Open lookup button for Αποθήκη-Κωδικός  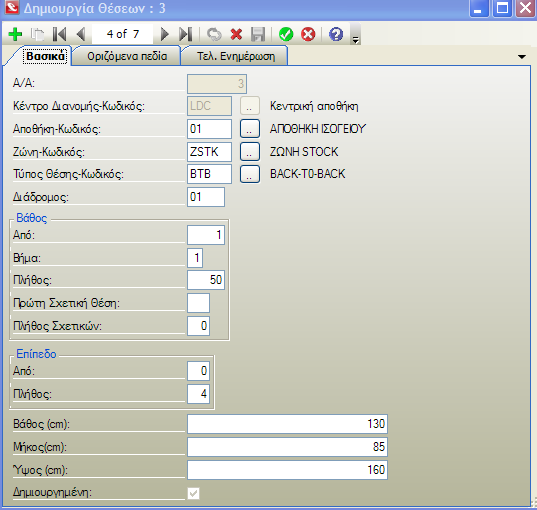250,129
